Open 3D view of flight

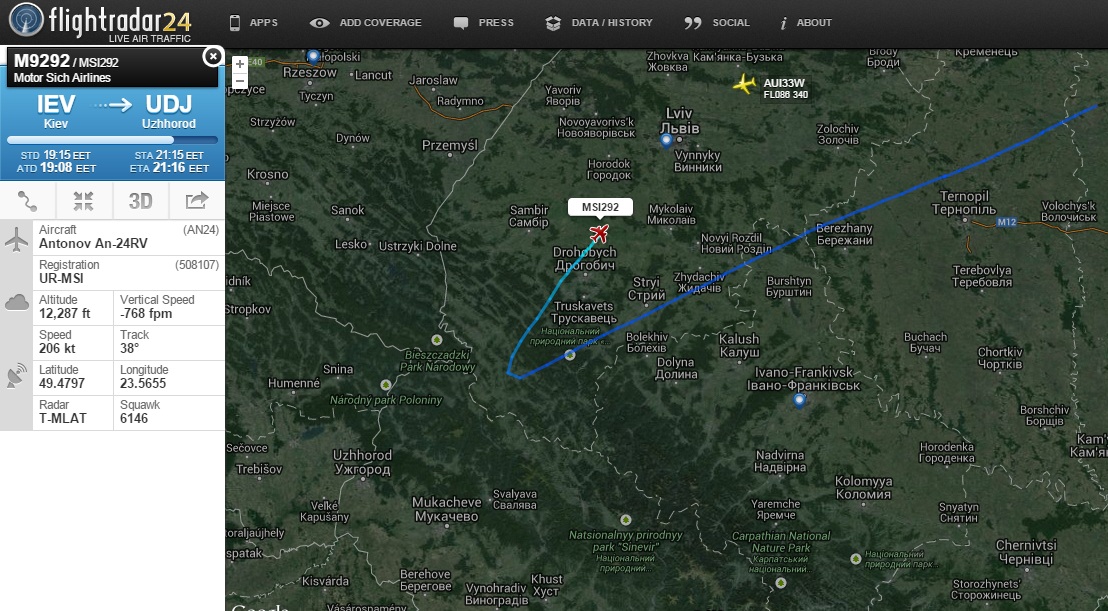140,201
